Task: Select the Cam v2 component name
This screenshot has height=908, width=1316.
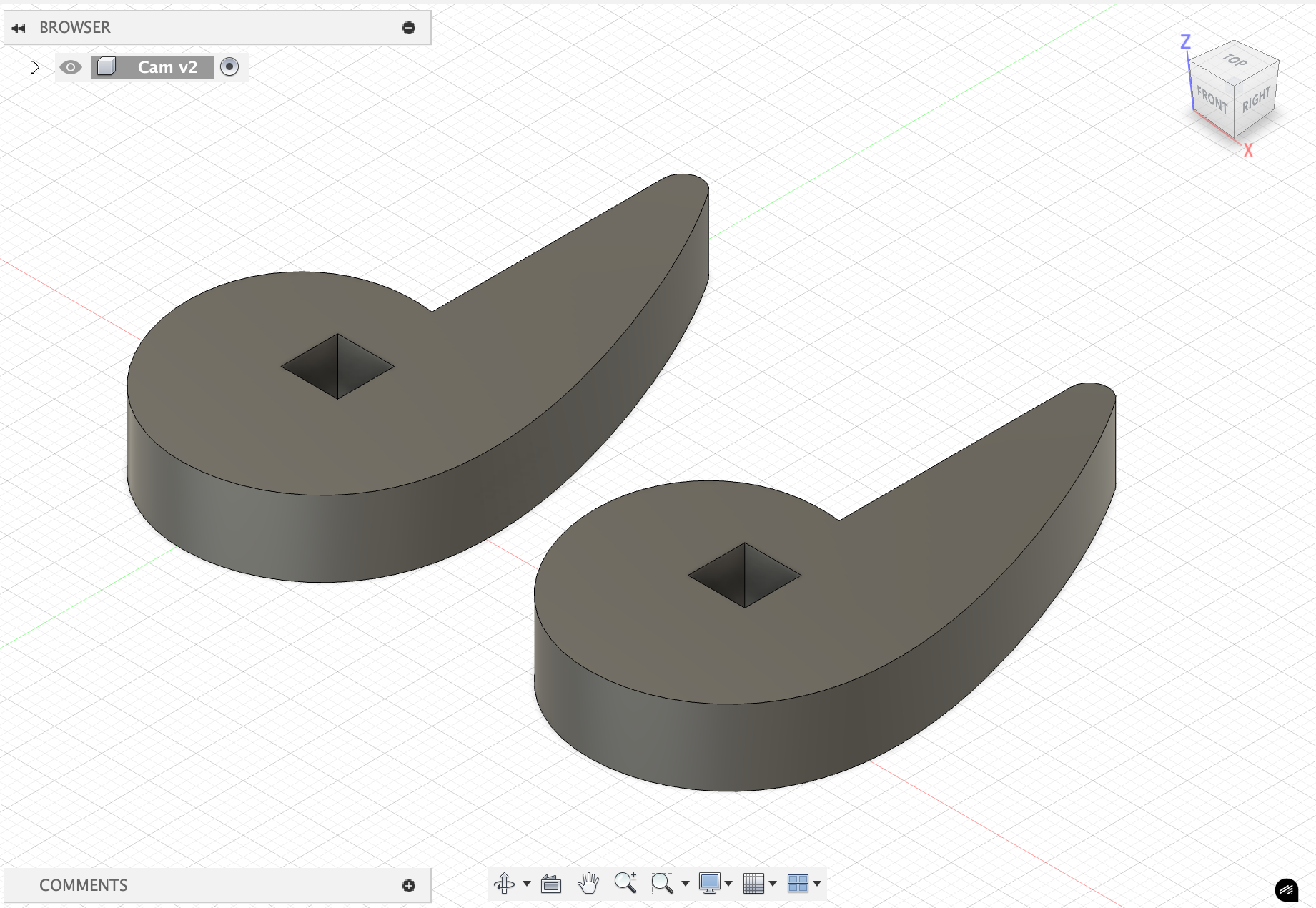Action: (167, 67)
